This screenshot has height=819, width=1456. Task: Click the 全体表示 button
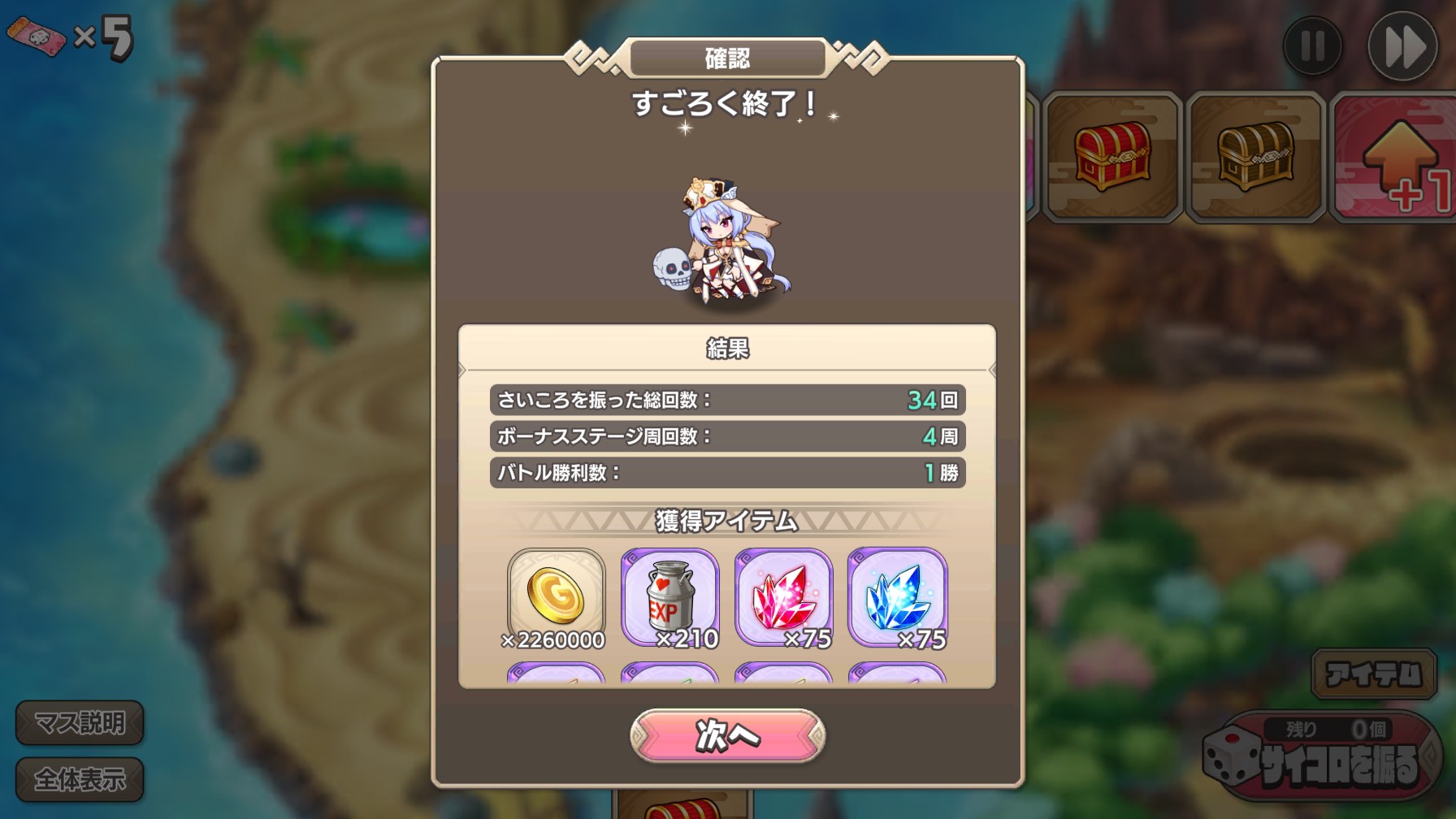tap(80, 779)
